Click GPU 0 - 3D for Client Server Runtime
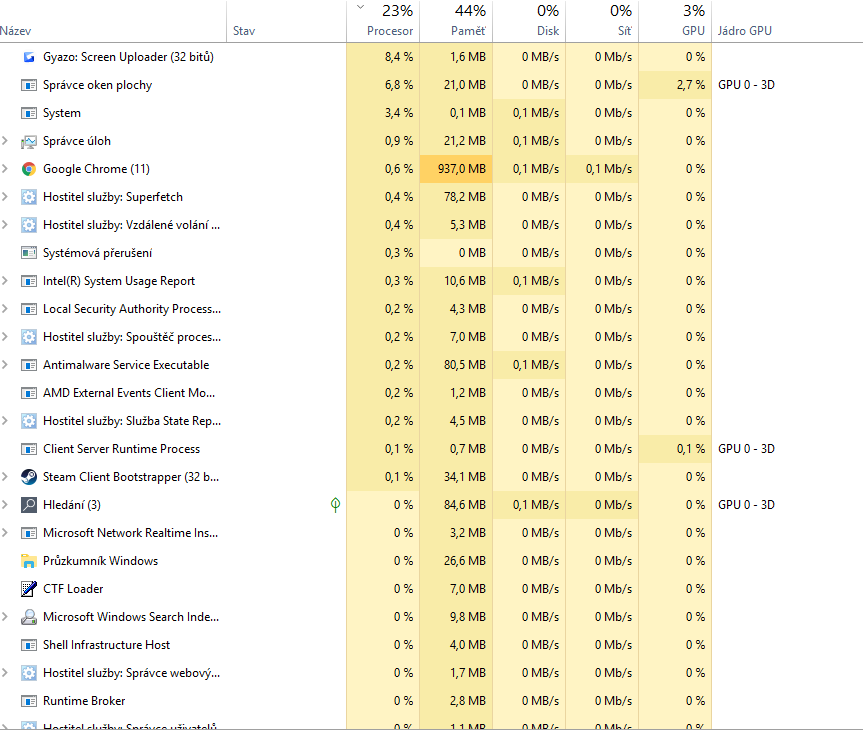Screen dimensions: 863x733 coord(746,449)
